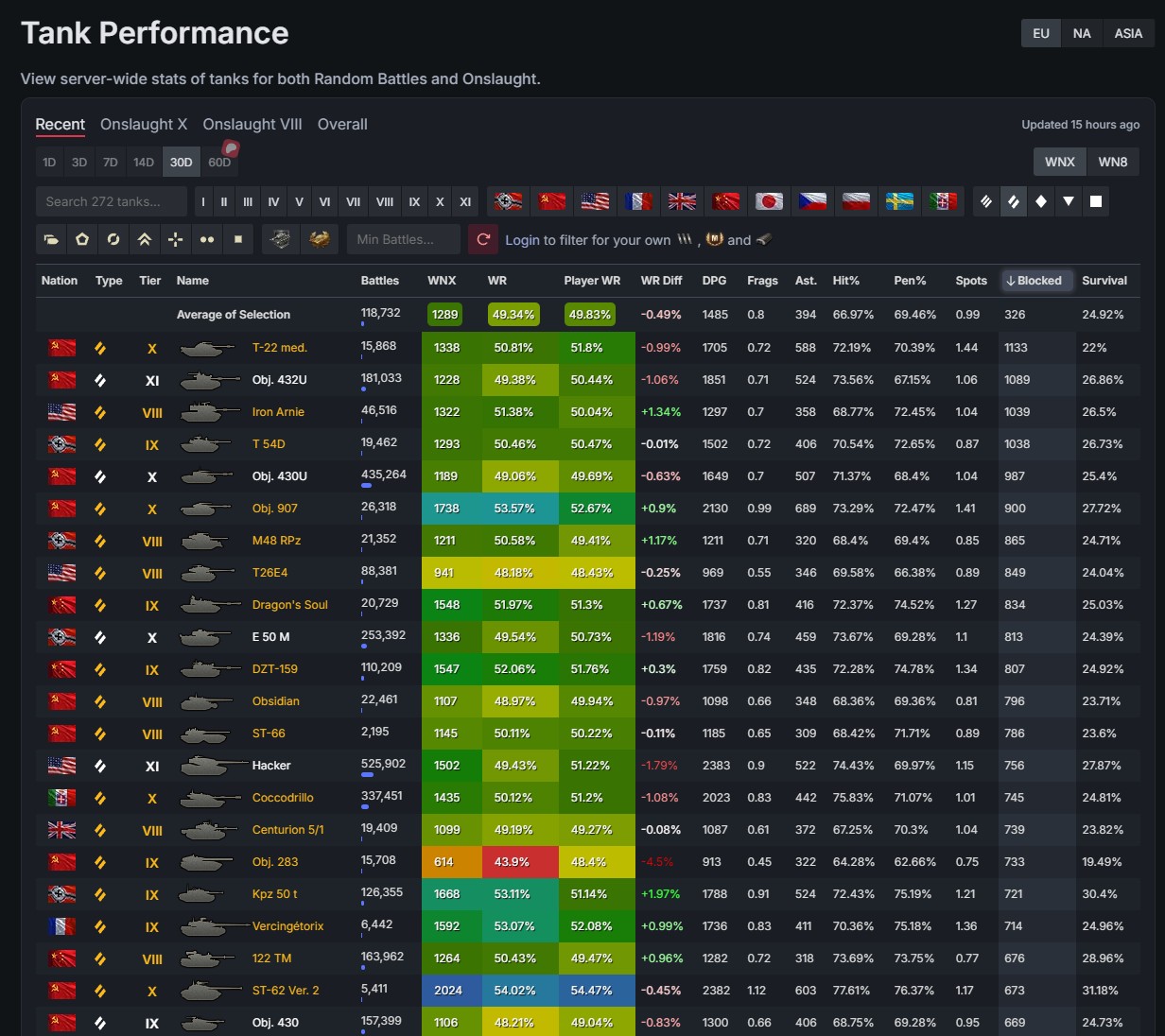
Task: Filter by the China nation flag
Action: pyautogui.click(x=725, y=201)
